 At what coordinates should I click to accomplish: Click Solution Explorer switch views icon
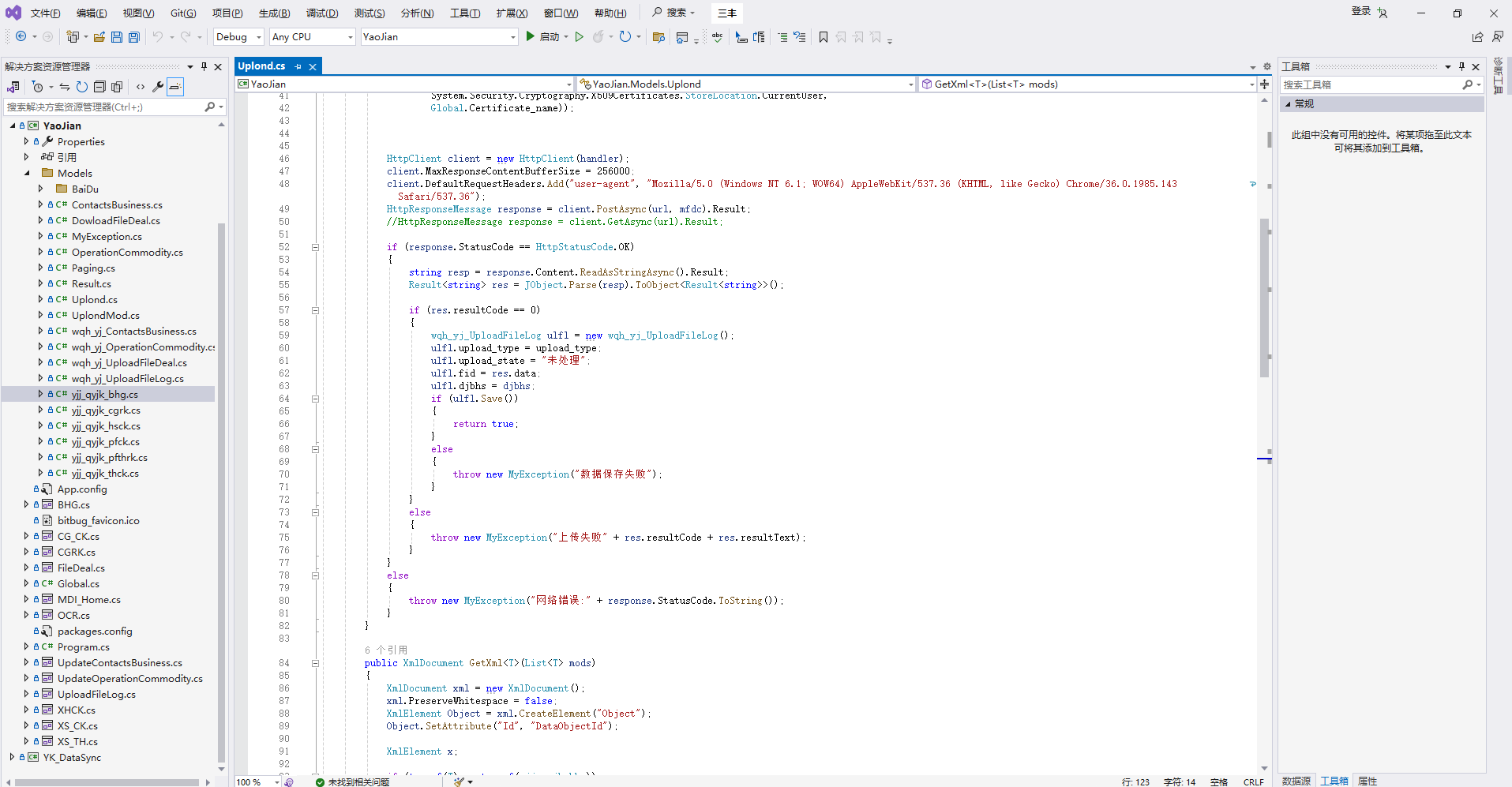pos(13,87)
